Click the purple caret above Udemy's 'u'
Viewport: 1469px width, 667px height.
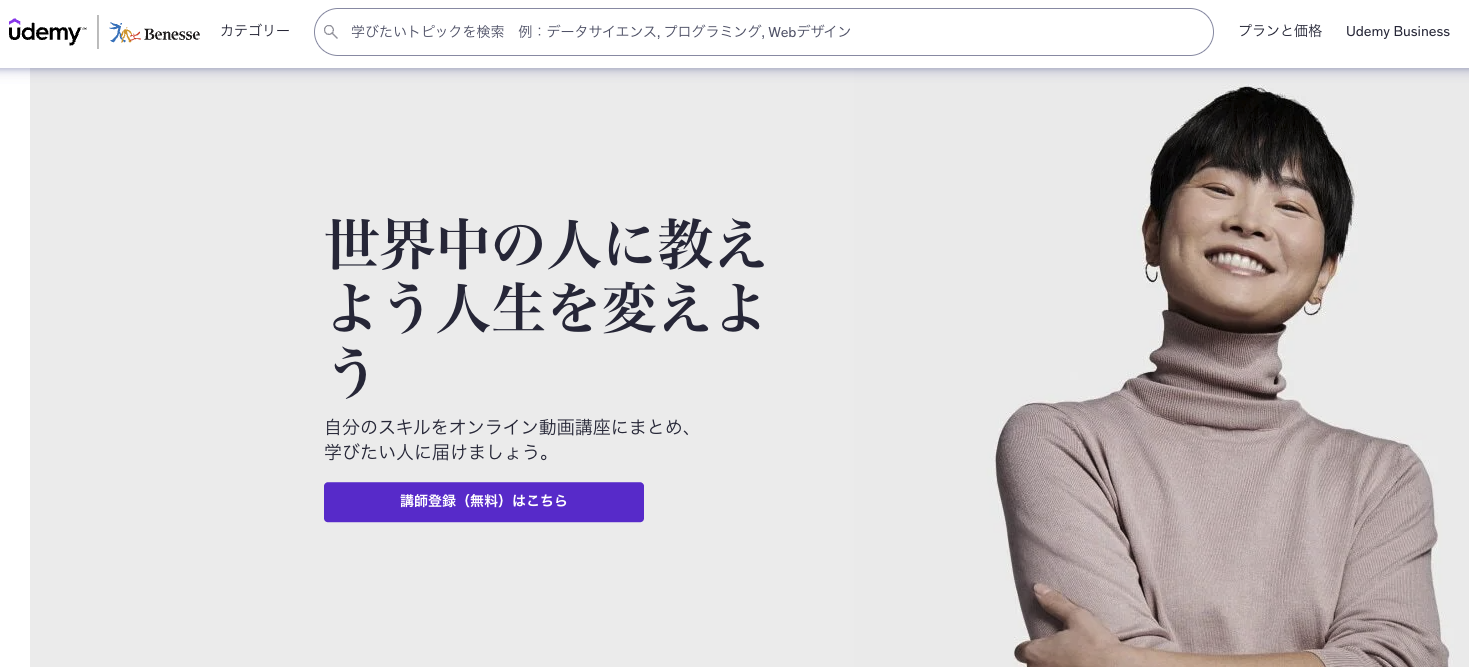click(x=15, y=22)
